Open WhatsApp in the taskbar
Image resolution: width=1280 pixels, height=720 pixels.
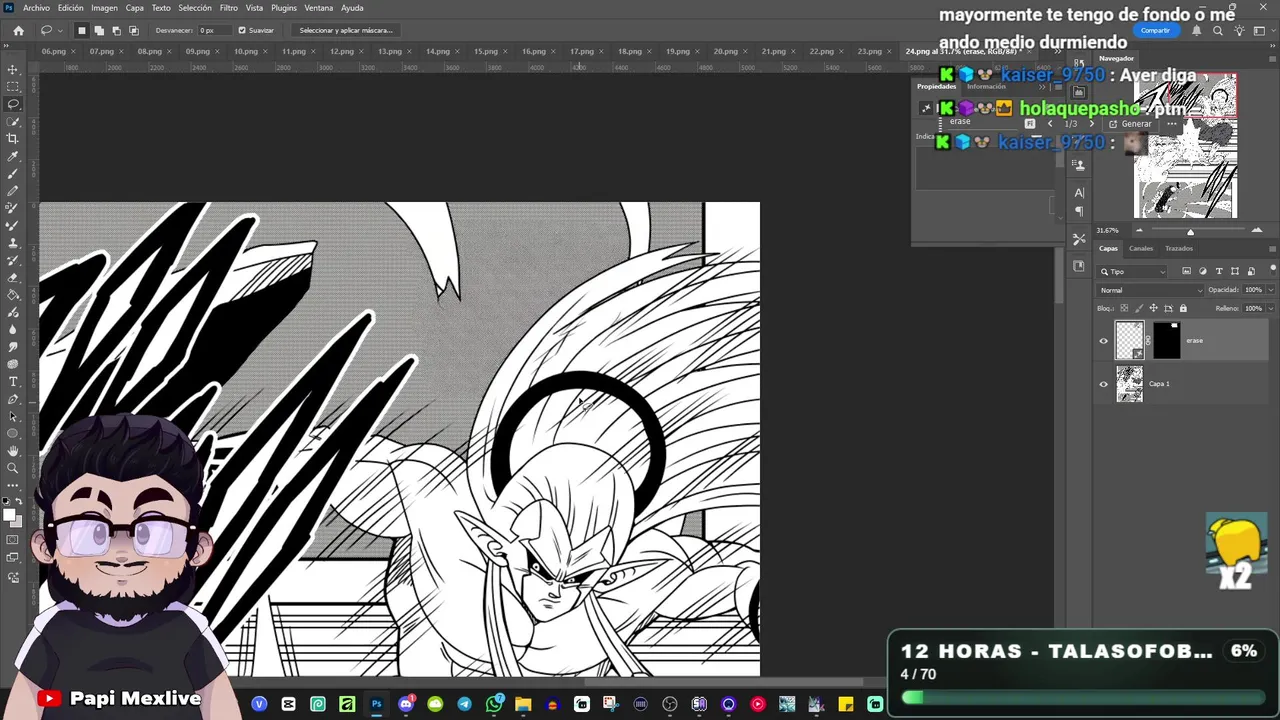pyautogui.click(x=494, y=704)
